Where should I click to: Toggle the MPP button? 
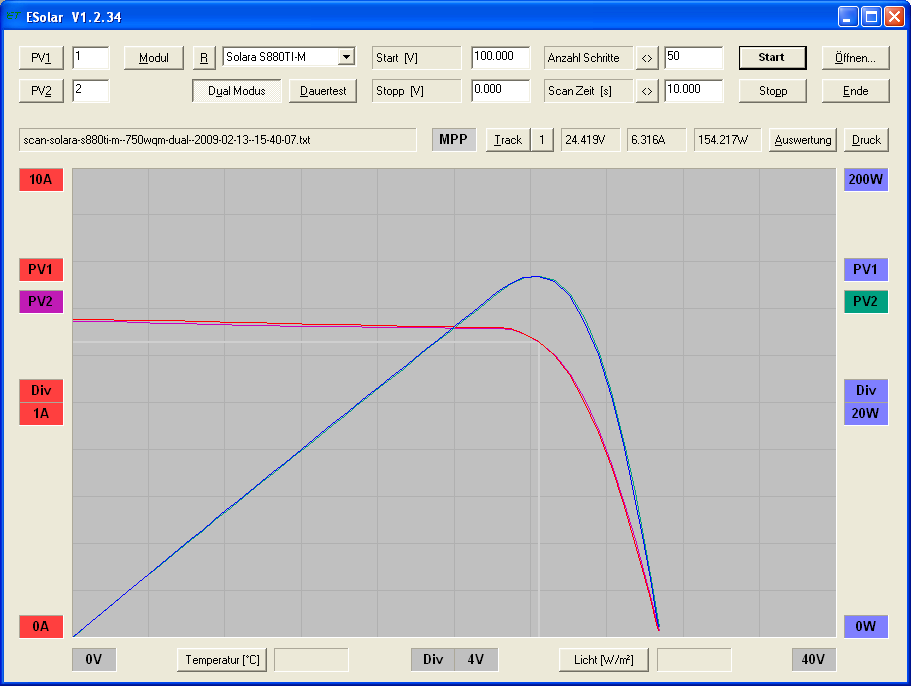[x=453, y=139]
